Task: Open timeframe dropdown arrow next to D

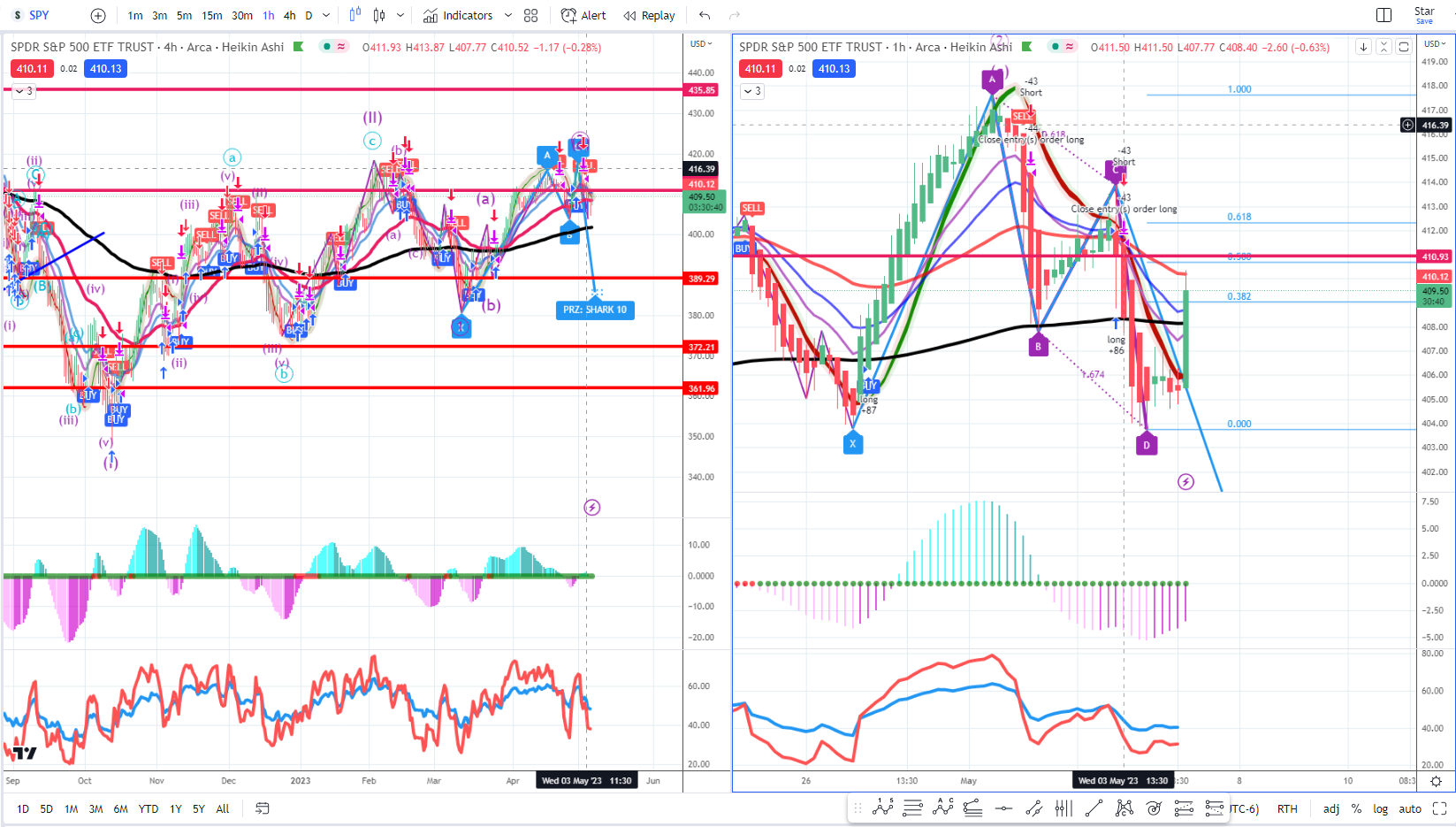Action: click(326, 15)
